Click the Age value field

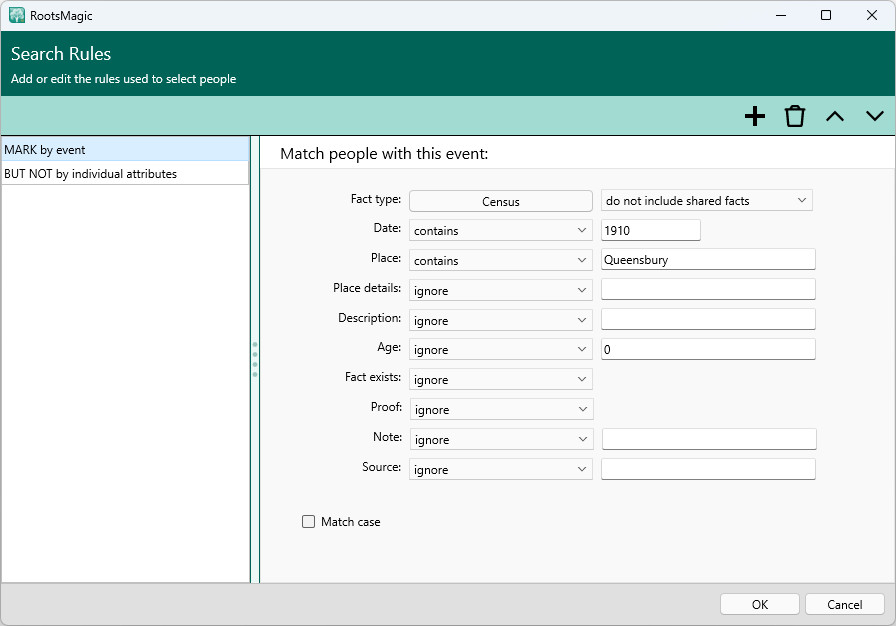coord(708,349)
